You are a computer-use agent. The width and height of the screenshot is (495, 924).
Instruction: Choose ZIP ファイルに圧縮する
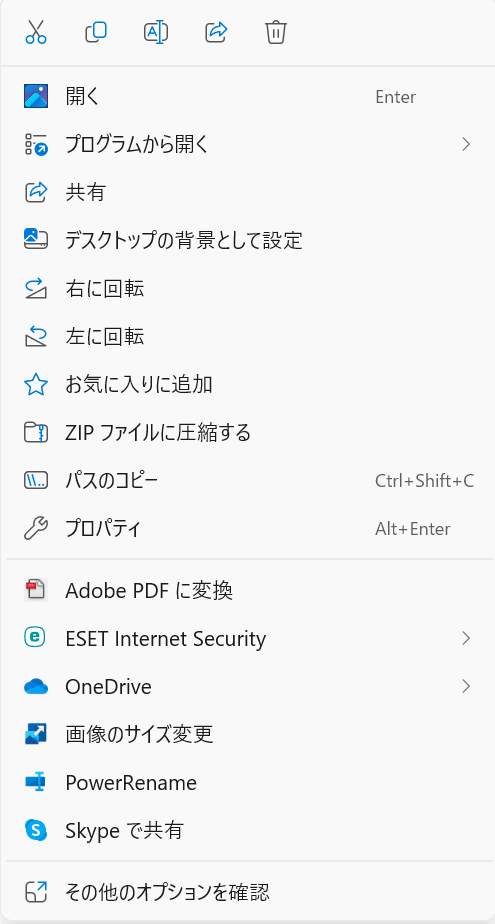coord(248,433)
